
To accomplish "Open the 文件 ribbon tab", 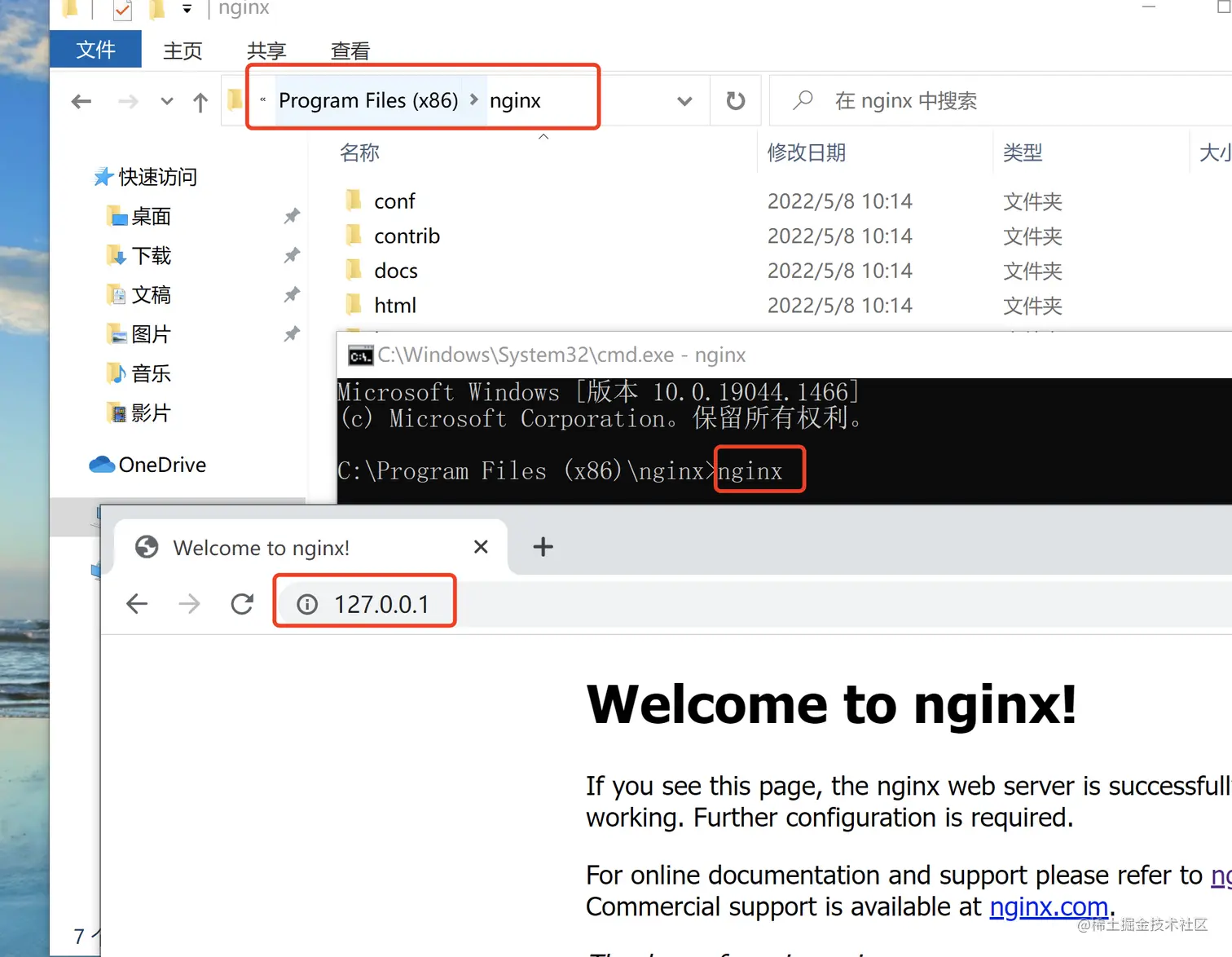I will [95, 50].
